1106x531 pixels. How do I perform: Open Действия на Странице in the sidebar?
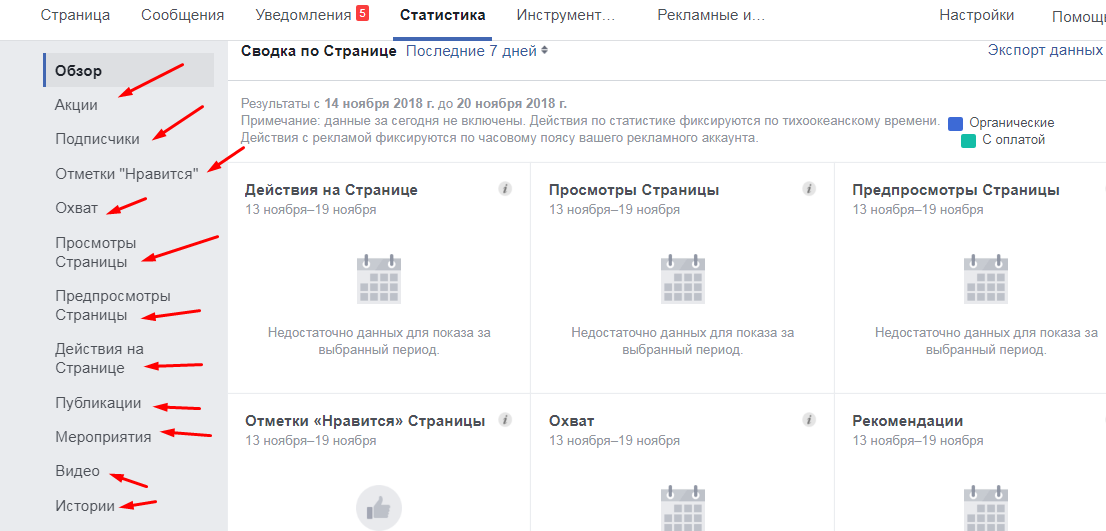point(99,358)
